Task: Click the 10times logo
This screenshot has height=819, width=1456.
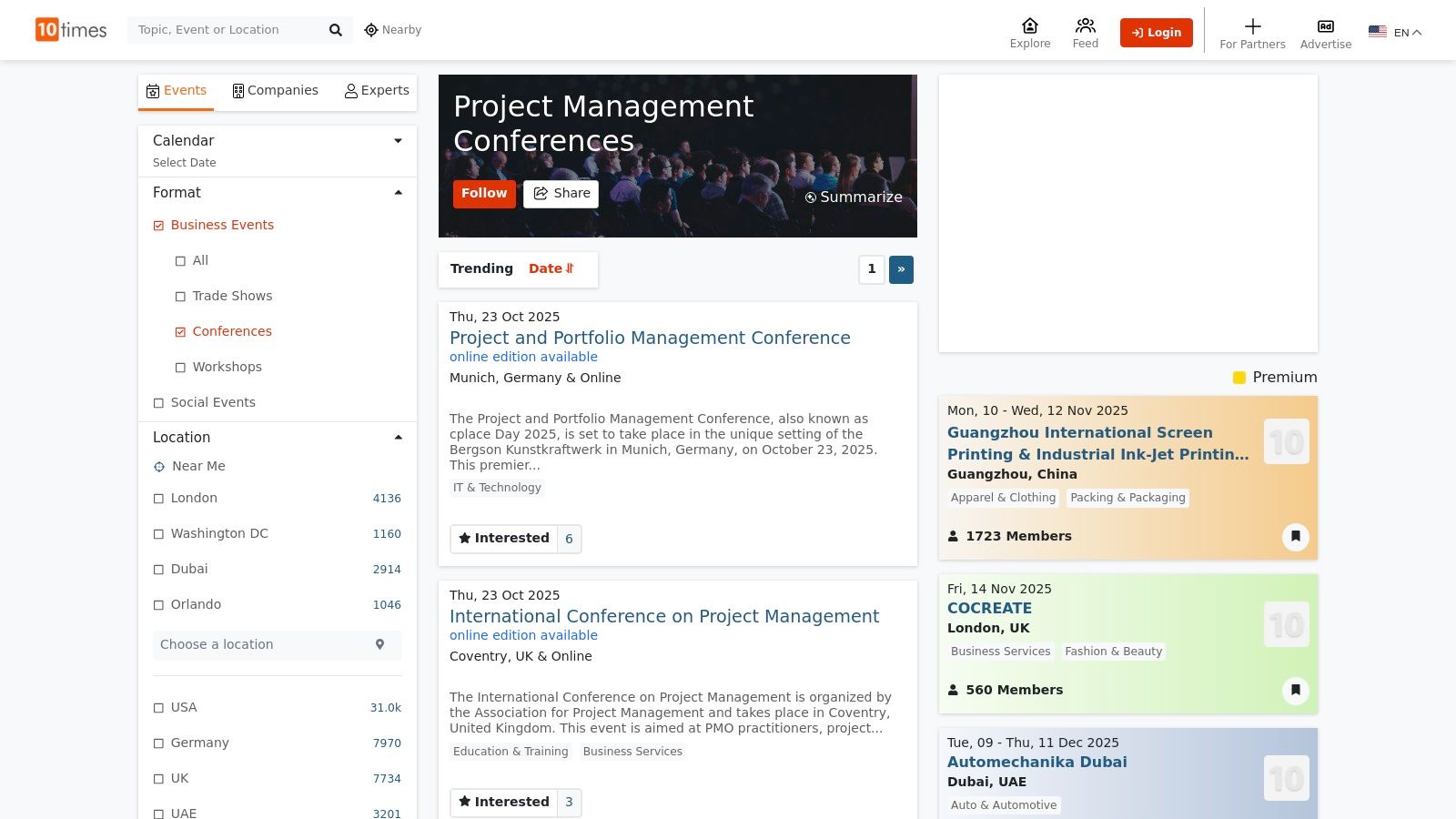Action: [x=71, y=30]
